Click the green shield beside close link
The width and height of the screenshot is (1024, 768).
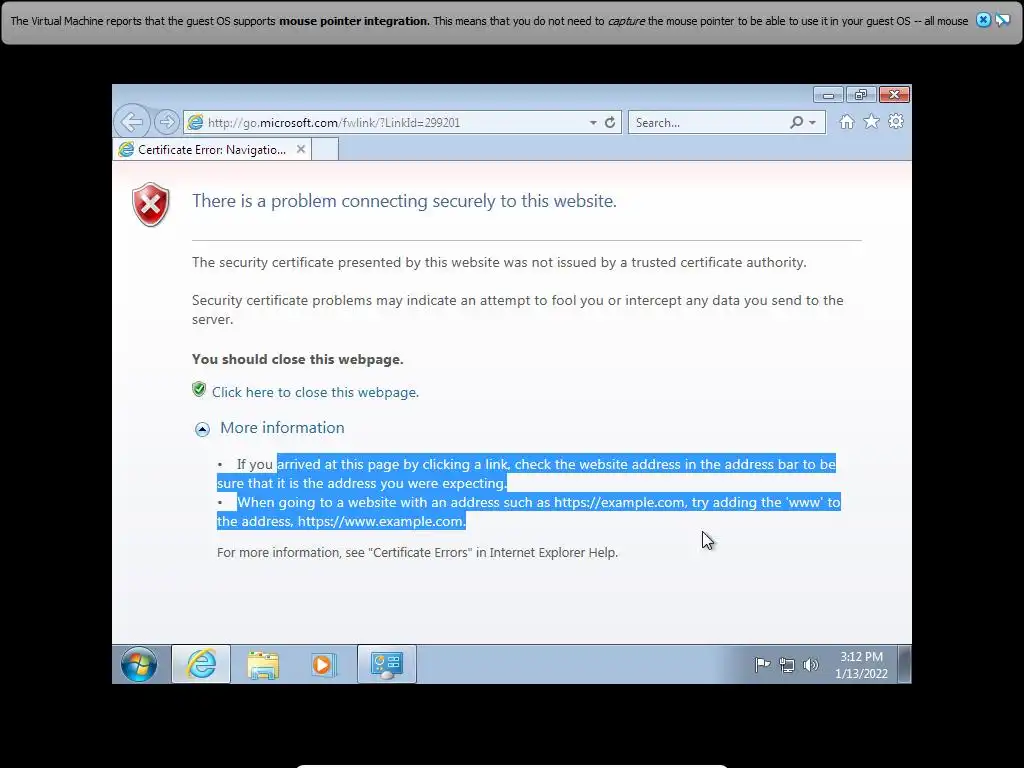[x=199, y=390]
